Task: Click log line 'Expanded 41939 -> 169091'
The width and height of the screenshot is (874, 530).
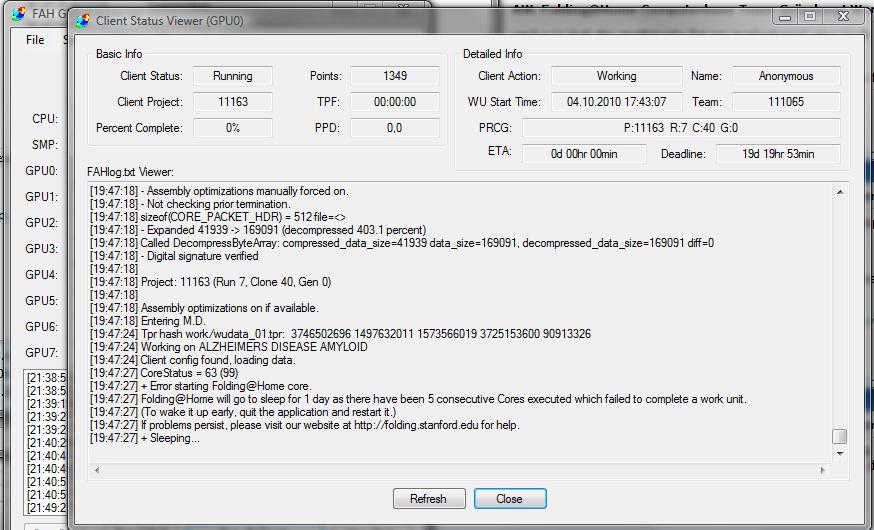Action: point(258,230)
